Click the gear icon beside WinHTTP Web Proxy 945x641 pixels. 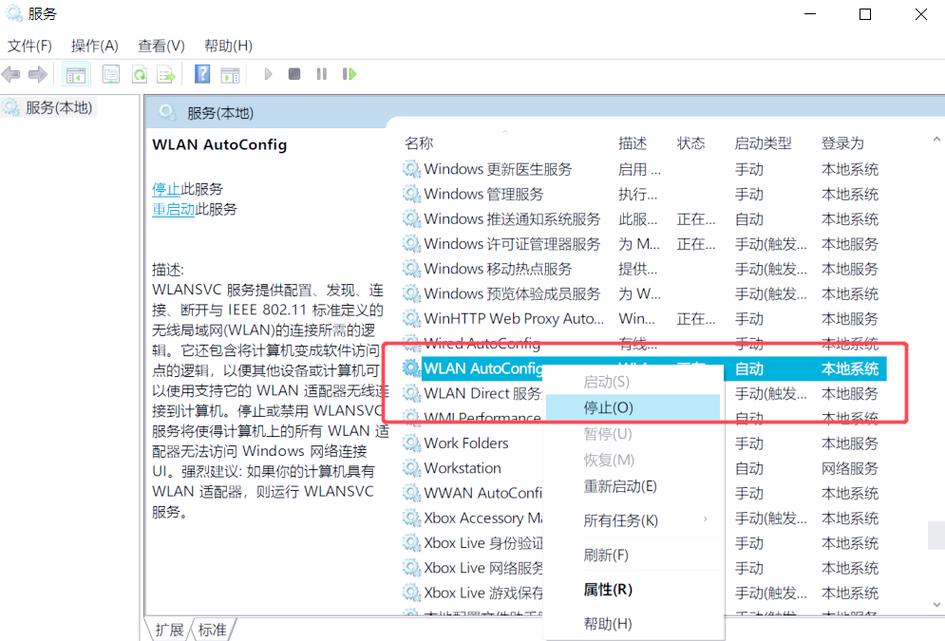(412, 319)
